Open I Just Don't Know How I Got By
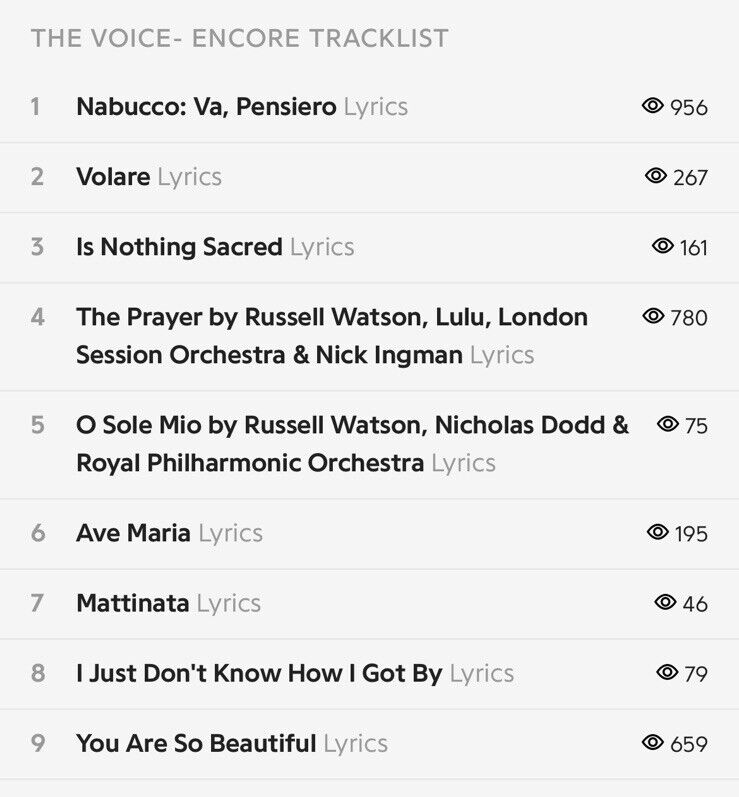 (259, 673)
